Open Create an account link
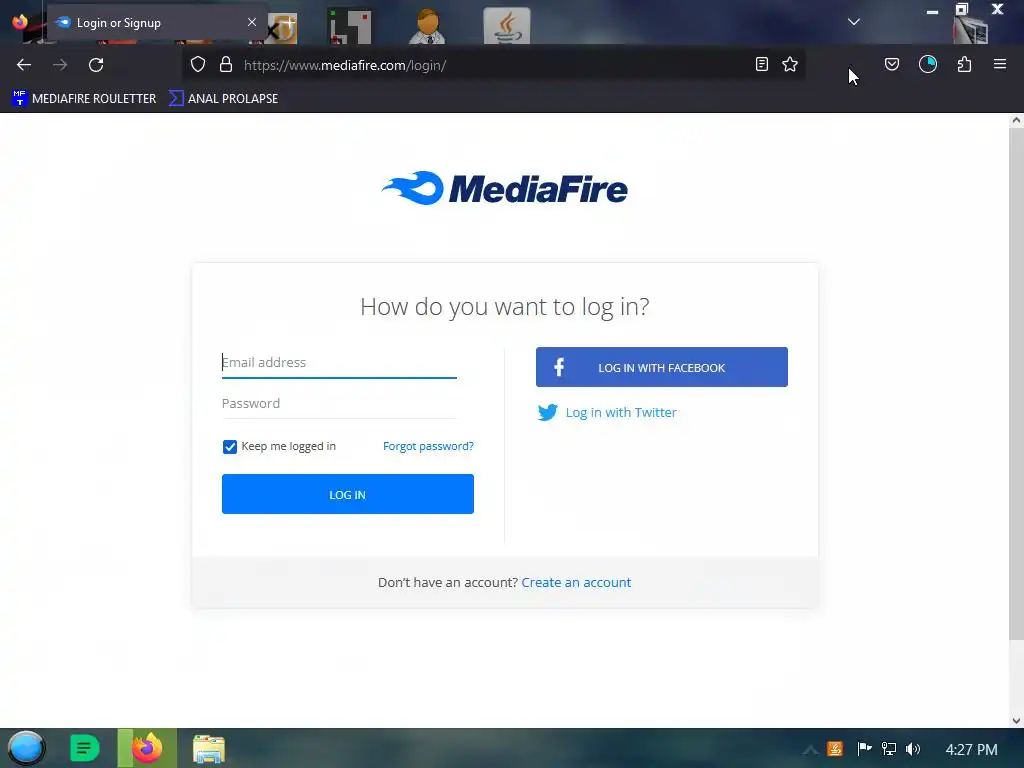The width and height of the screenshot is (1024, 768). (x=576, y=583)
